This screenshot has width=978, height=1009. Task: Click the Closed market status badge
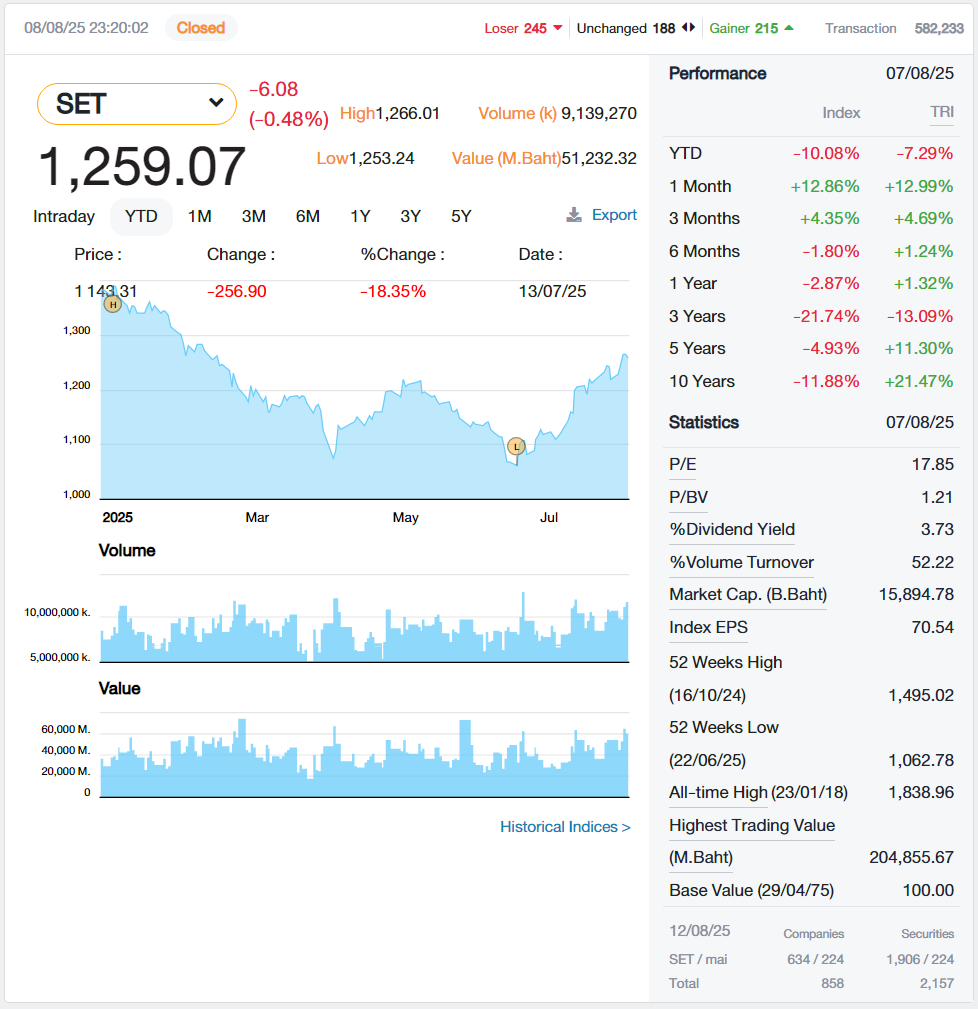(201, 28)
